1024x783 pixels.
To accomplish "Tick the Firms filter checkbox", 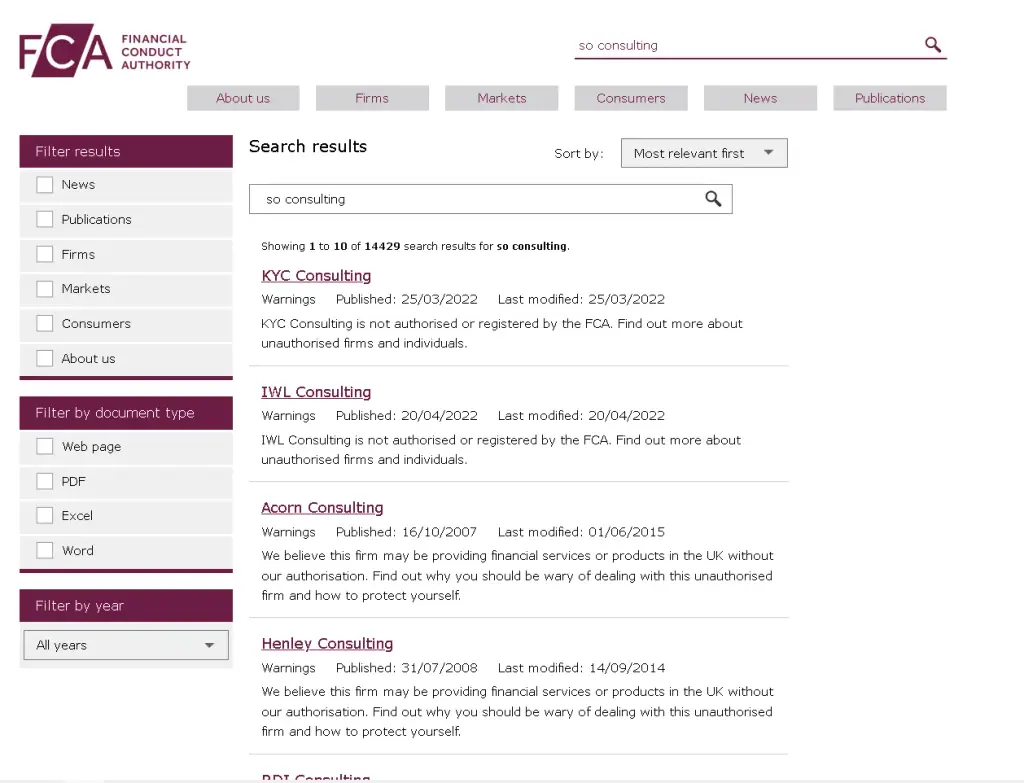I will pyautogui.click(x=44, y=254).
